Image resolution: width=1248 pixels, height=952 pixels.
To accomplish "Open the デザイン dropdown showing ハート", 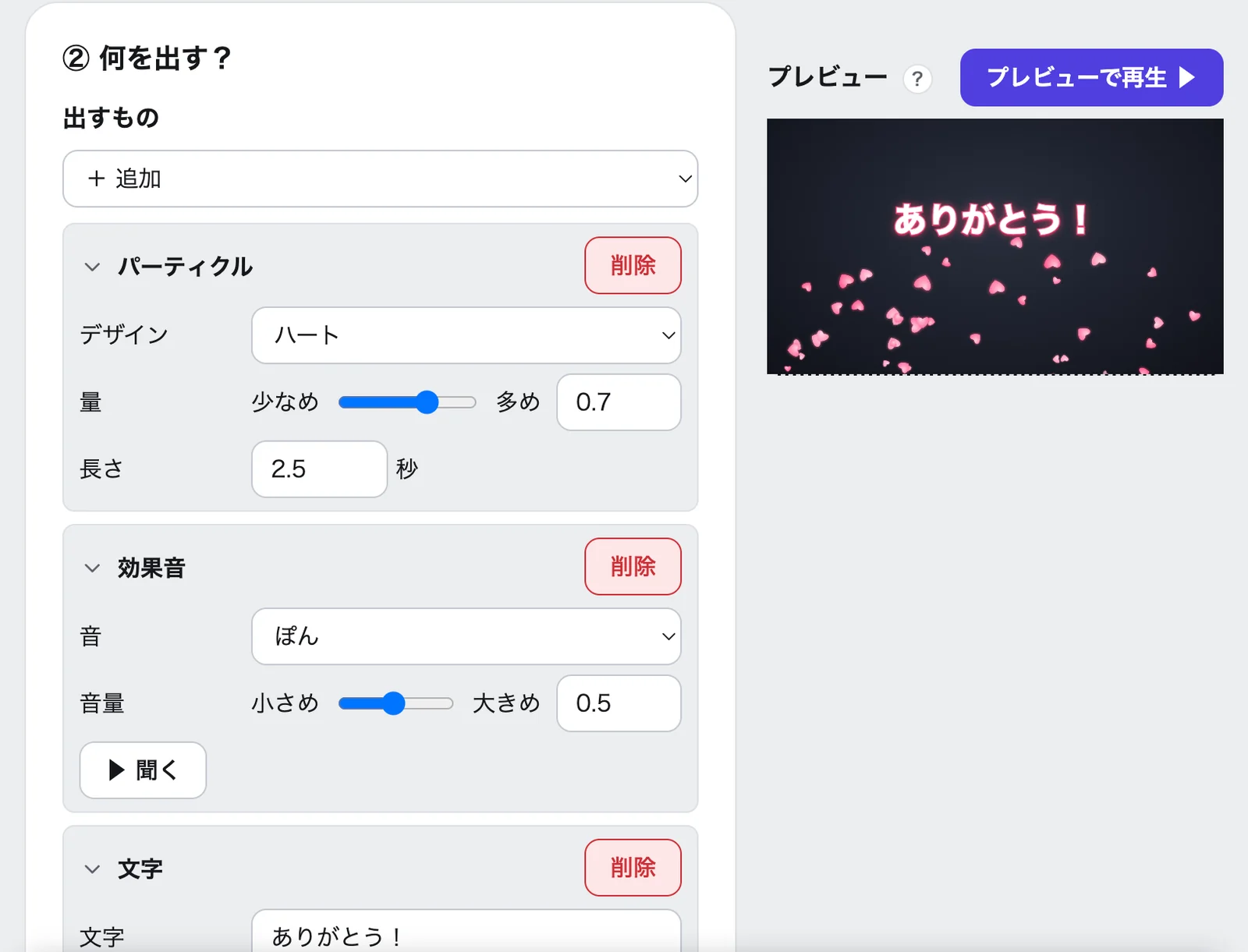I will coord(466,335).
